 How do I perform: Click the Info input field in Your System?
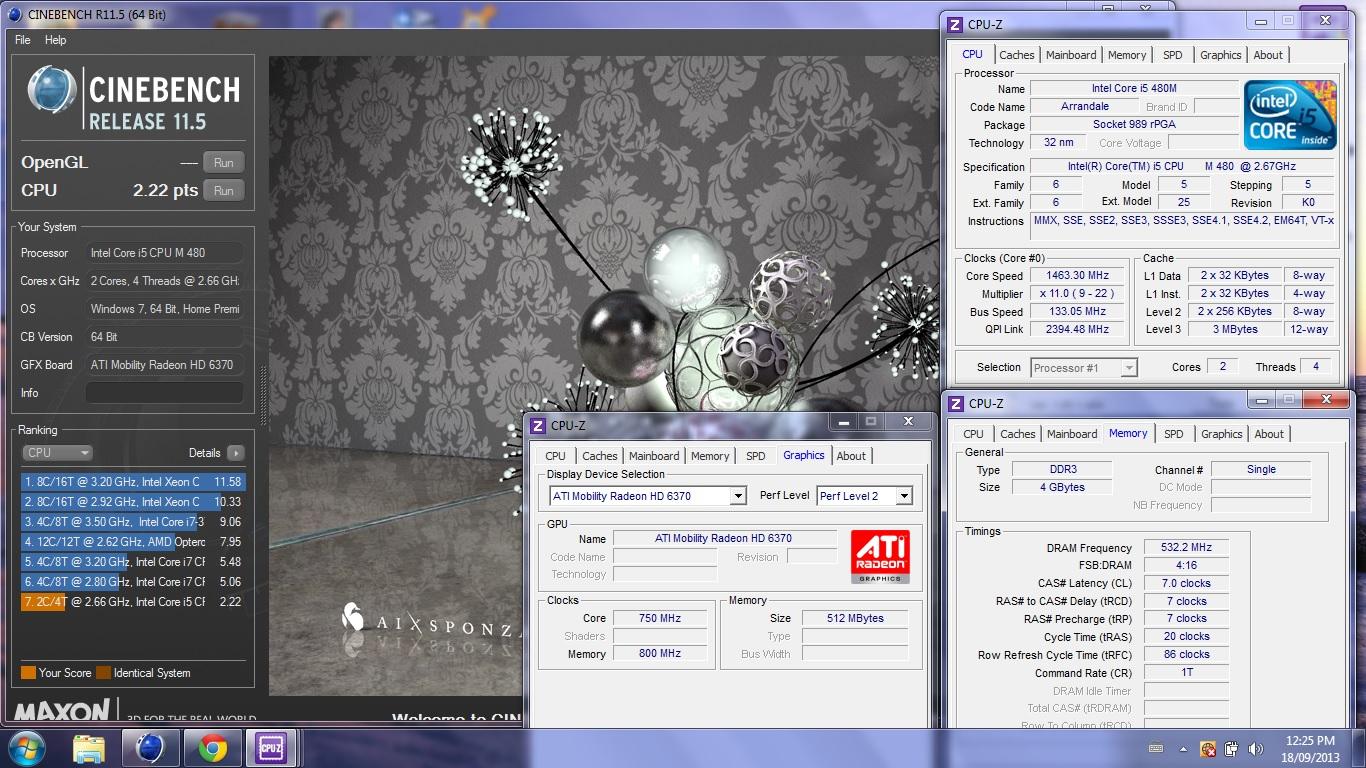coord(164,393)
